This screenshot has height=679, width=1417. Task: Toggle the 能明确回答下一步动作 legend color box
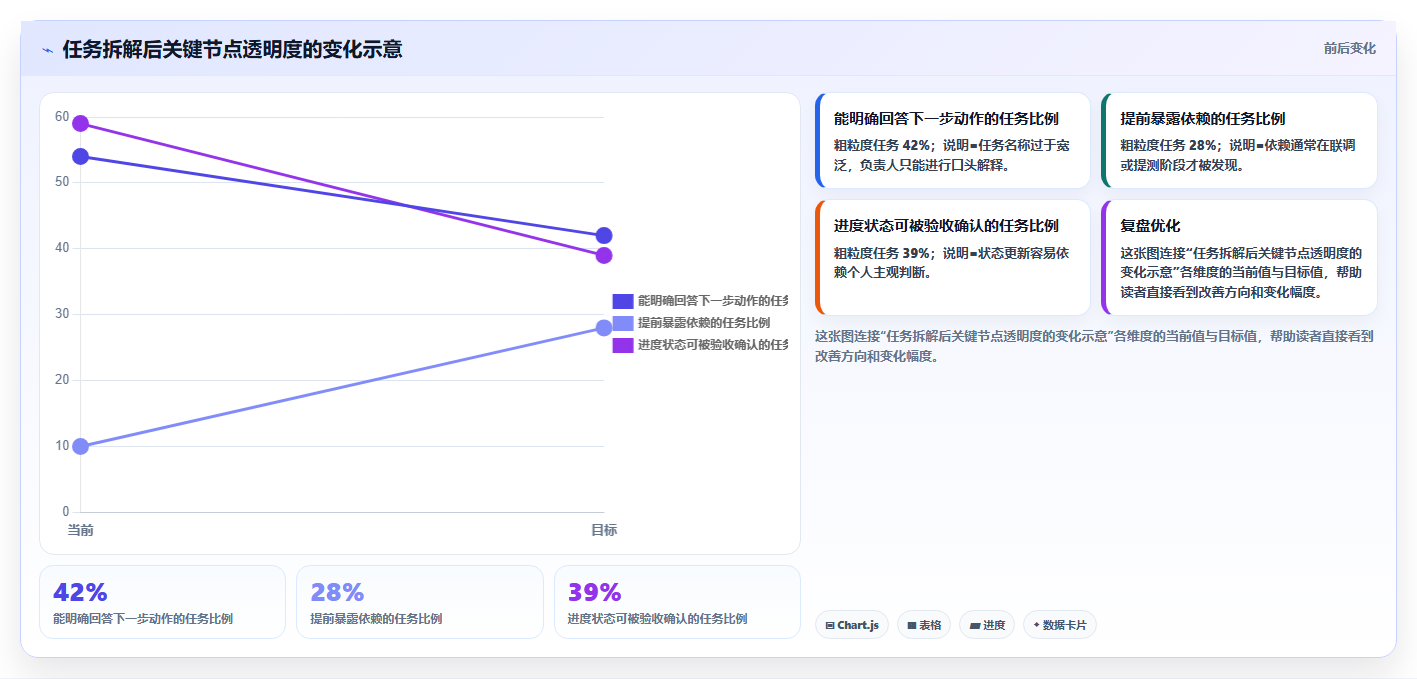coord(623,301)
